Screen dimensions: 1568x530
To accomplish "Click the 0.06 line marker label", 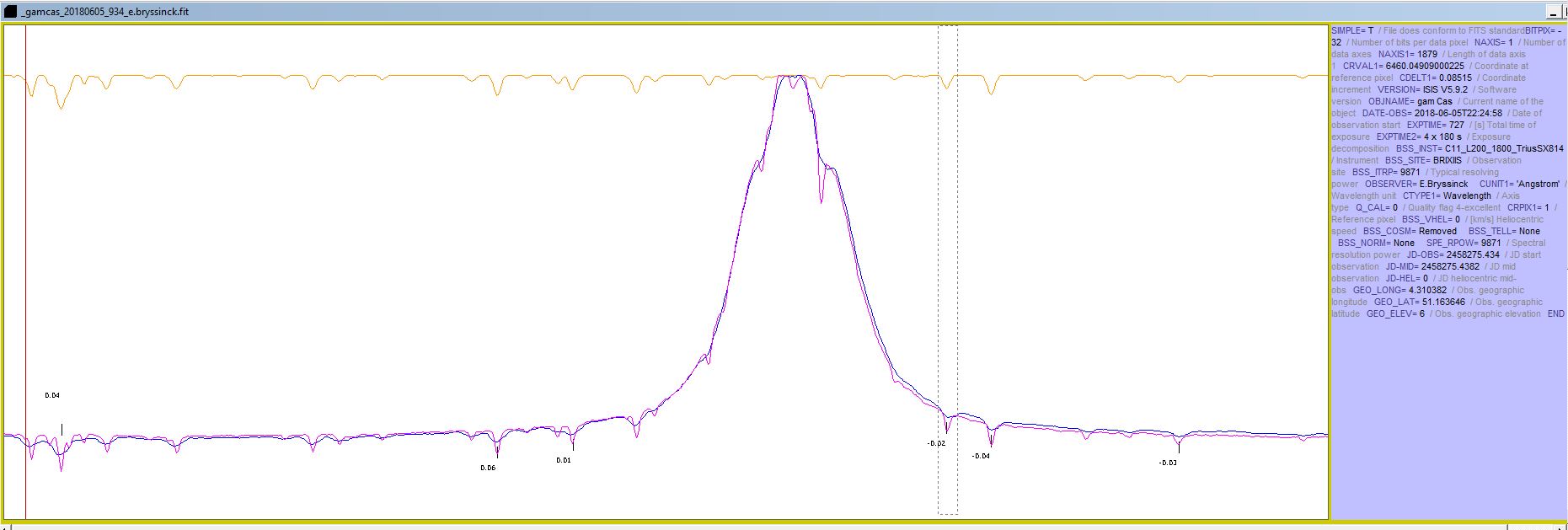I will 488,468.
